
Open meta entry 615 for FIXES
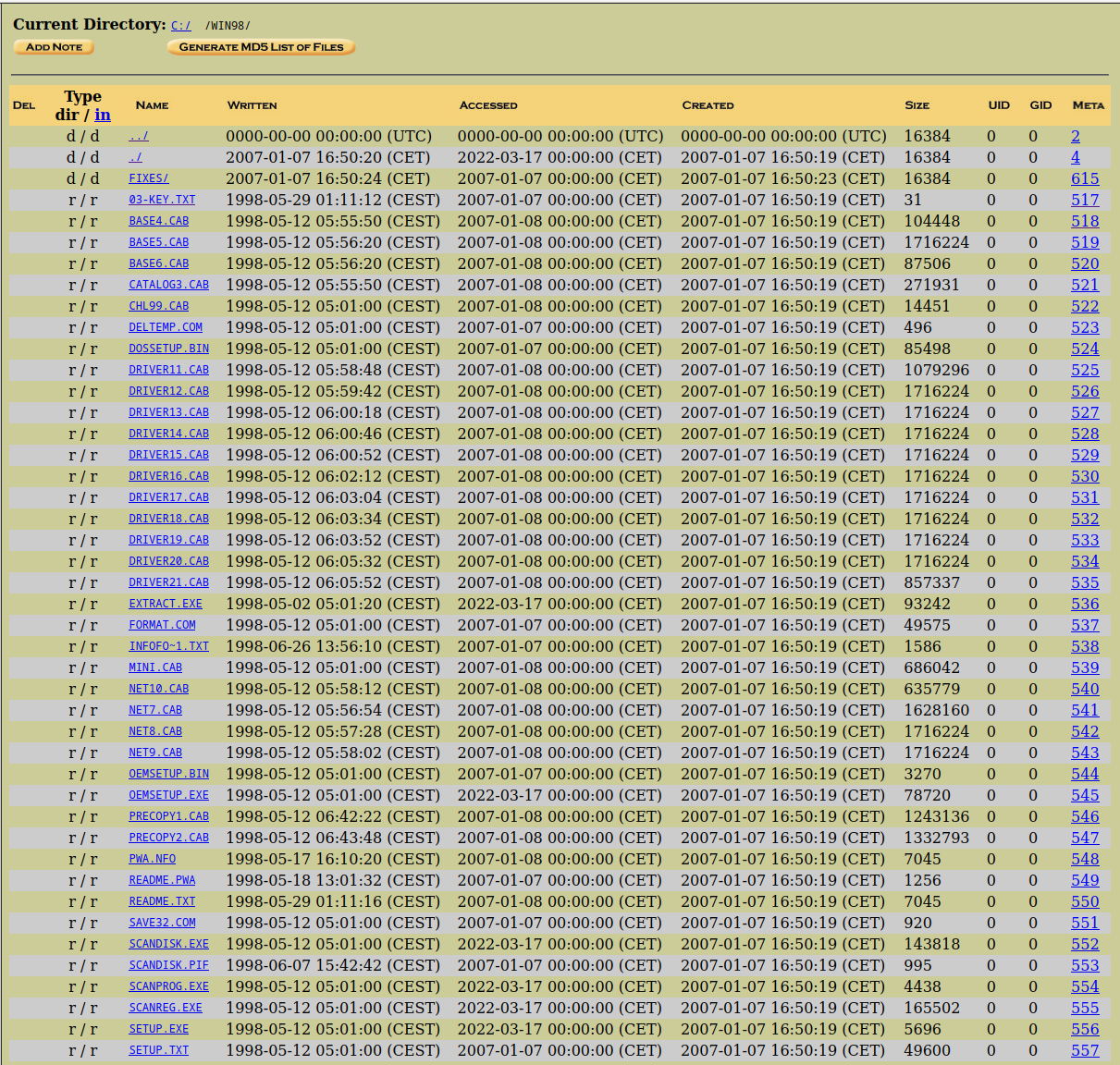[x=1085, y=178]
